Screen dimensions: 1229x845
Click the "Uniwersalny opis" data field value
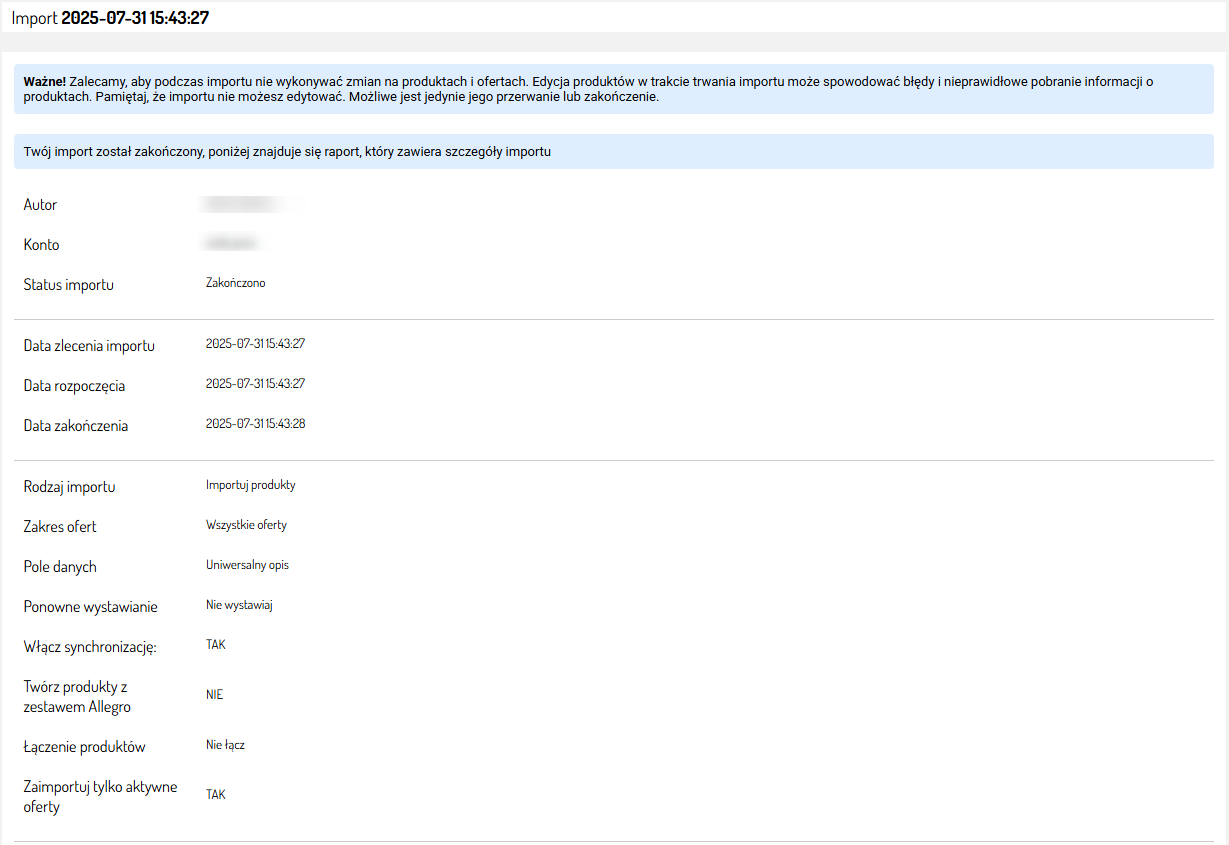(247, 565)
